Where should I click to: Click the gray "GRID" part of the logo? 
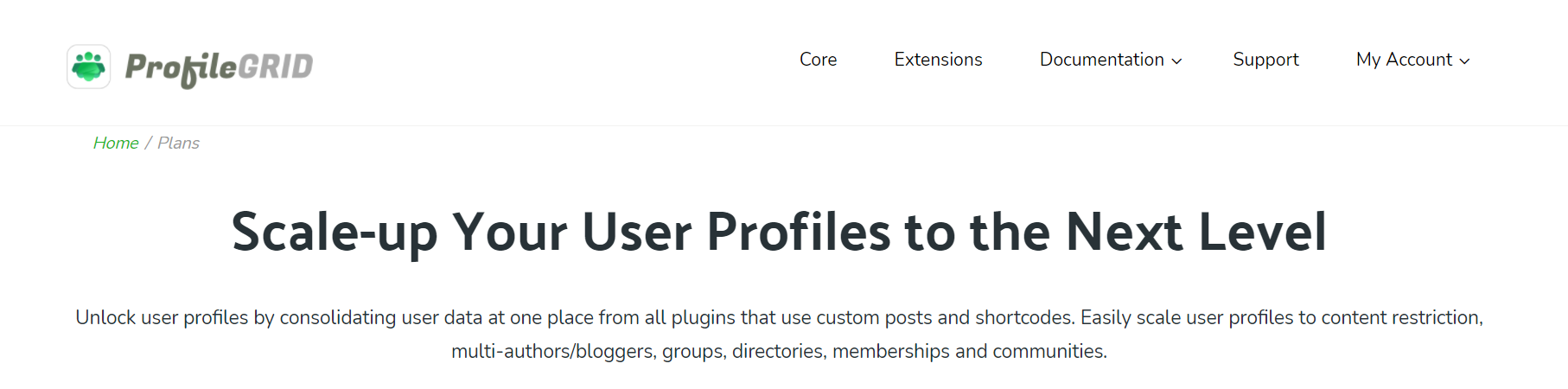tap(275, 67)
